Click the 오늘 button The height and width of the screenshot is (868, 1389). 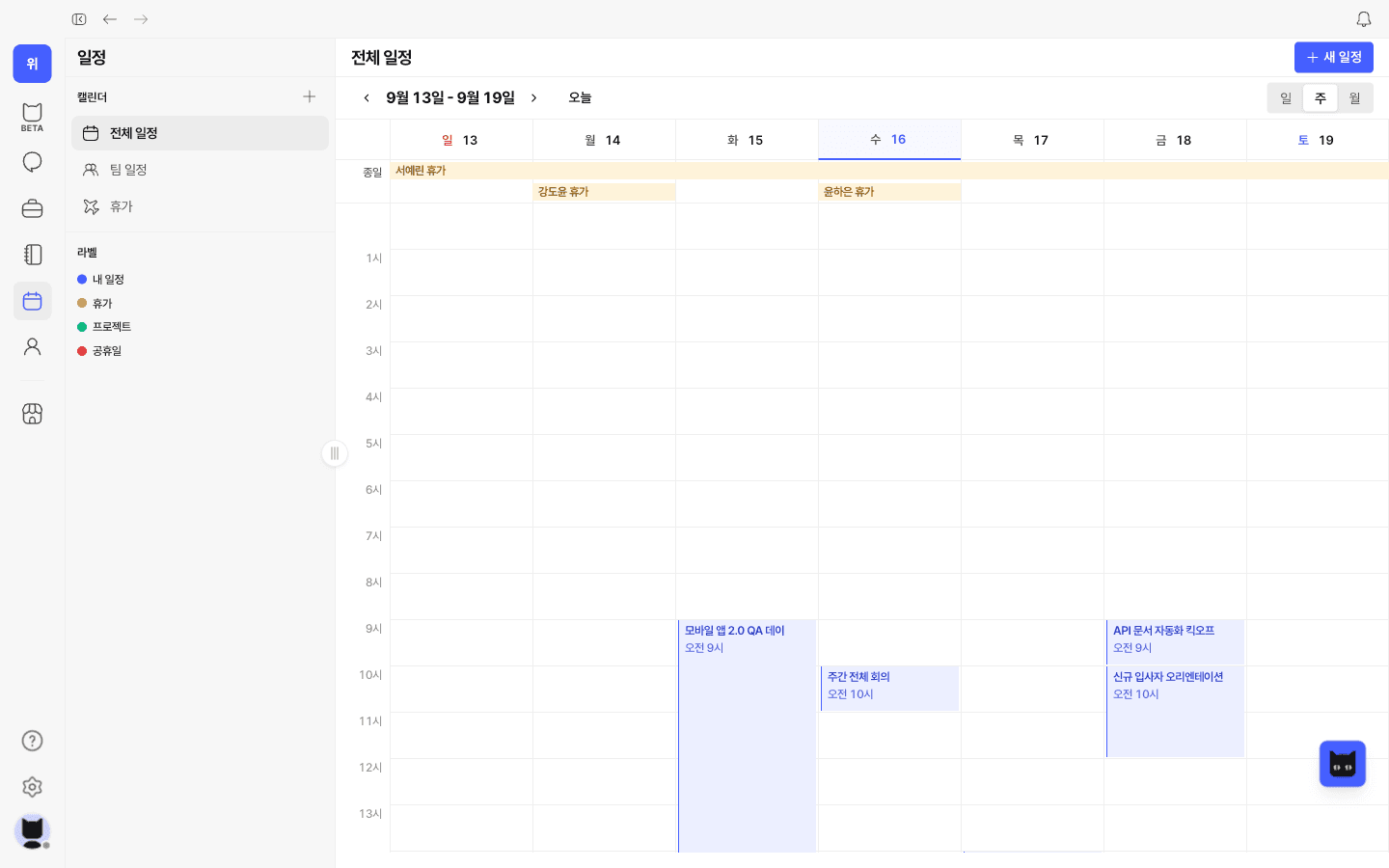(x=580, y=98)
